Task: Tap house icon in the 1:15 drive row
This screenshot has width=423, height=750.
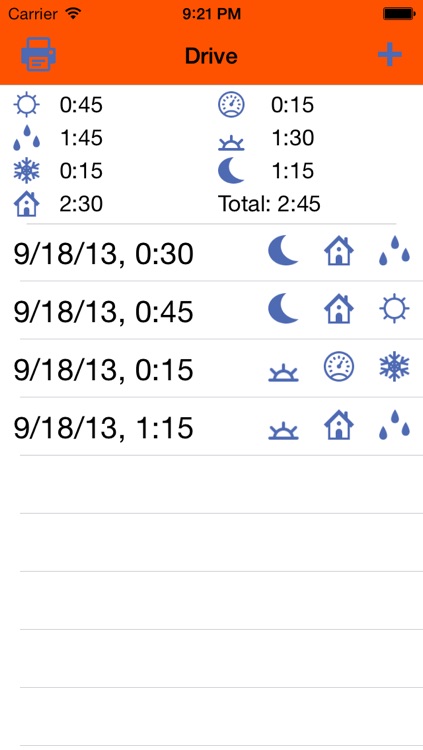Action: pos(339,425)
